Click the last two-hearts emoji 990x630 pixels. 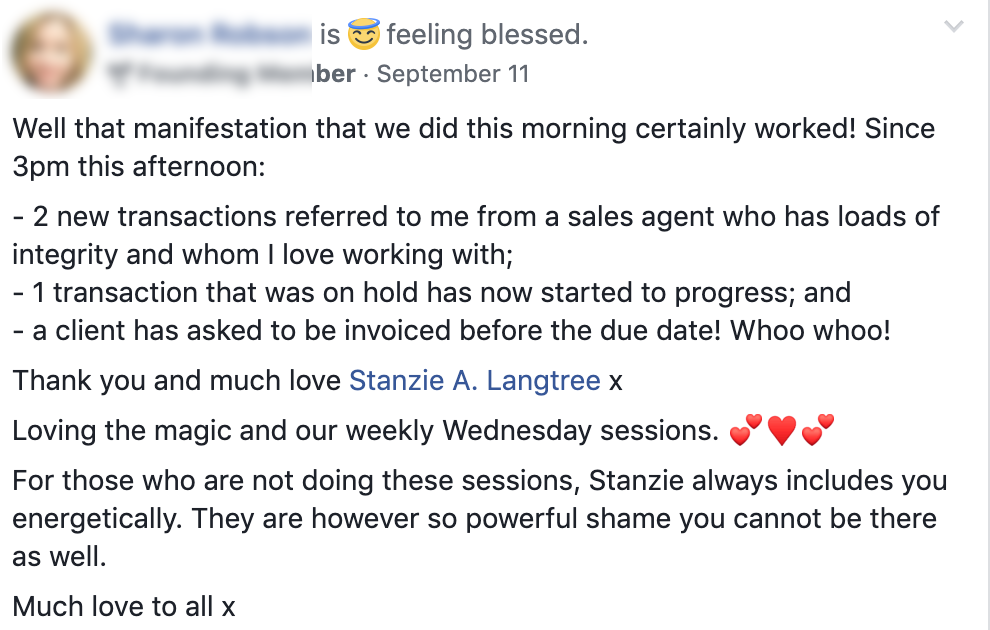(817, 432)
